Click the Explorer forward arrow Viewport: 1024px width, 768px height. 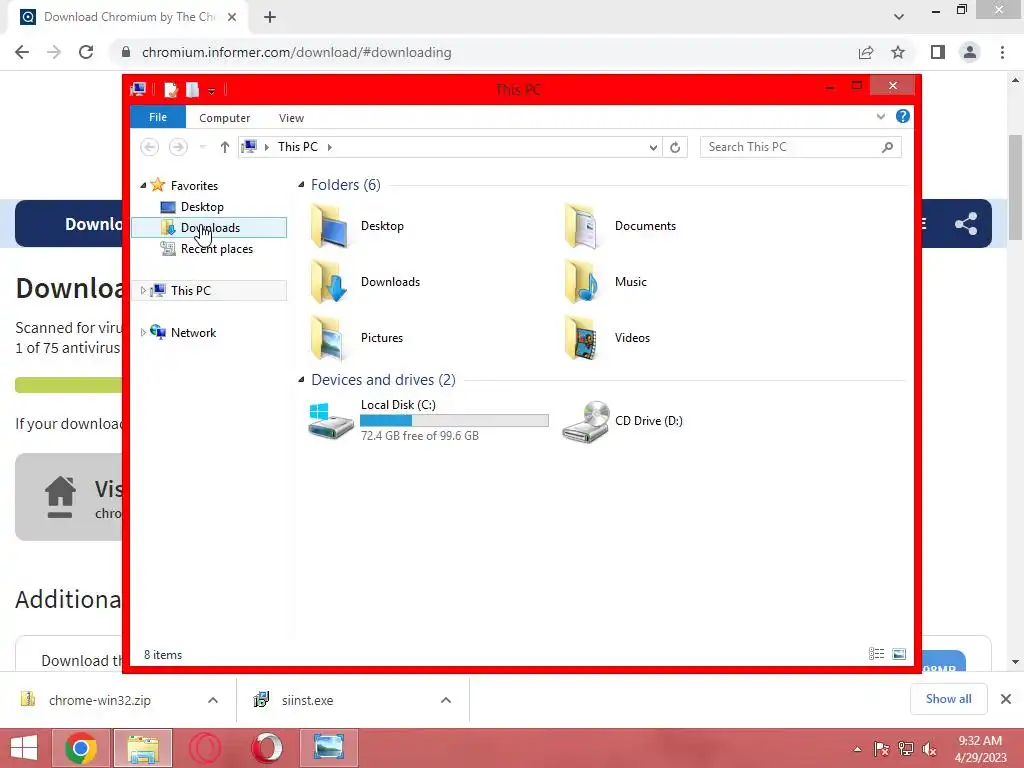pyautogui.click(x=178, y=147)
